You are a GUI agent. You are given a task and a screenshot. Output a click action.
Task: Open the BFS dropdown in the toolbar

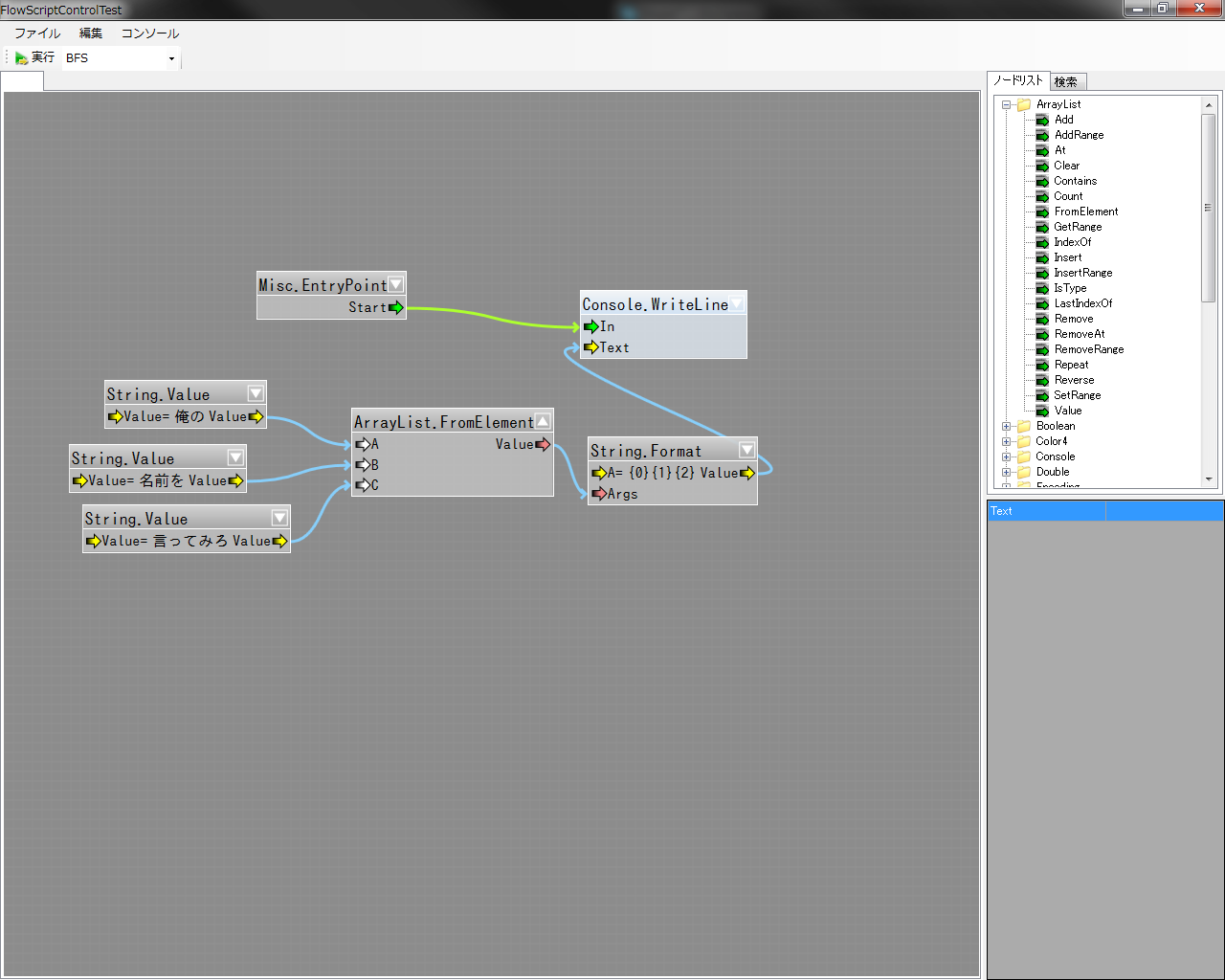pyautogui.click(x=171, y=58)
